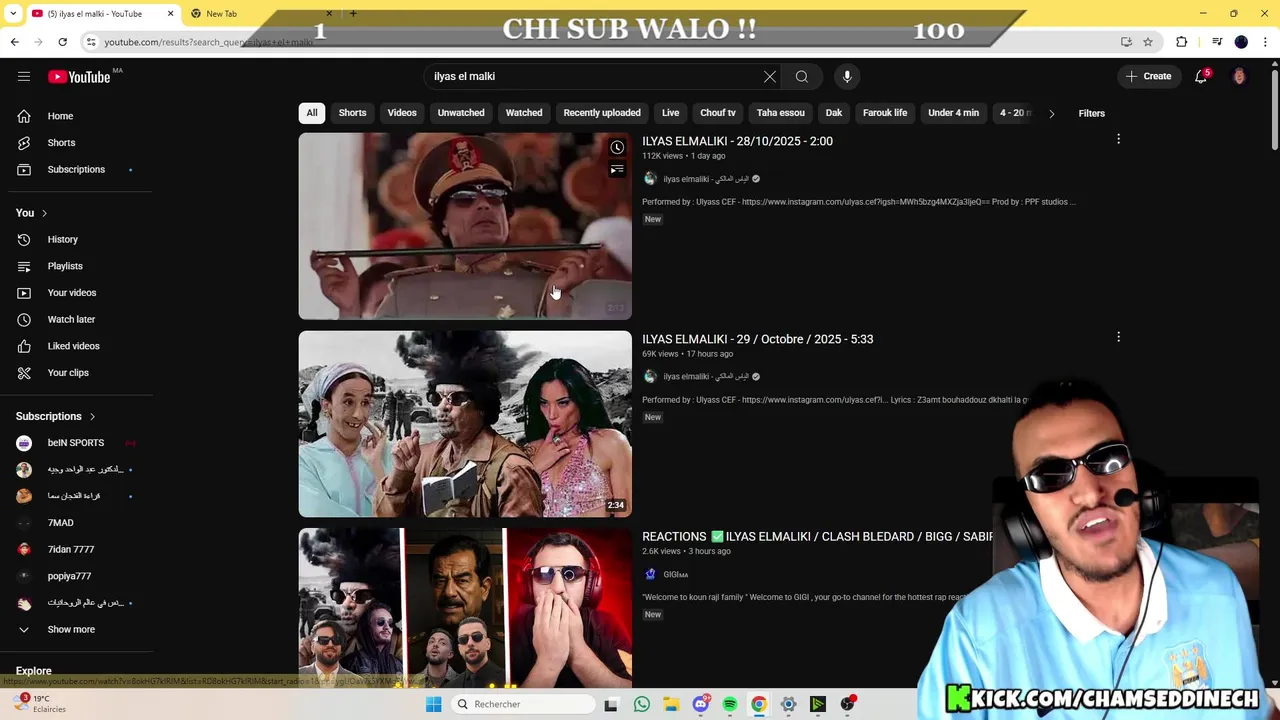Expand the You section chevron
The width and height of the screenshot is (1280, 720).
[x=44, y=213]
